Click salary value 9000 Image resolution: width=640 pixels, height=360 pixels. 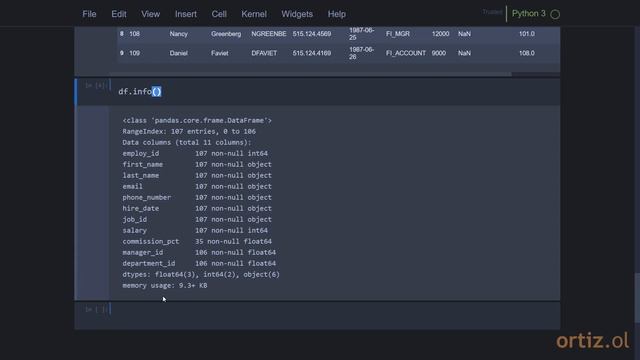(x=439, y=53)
